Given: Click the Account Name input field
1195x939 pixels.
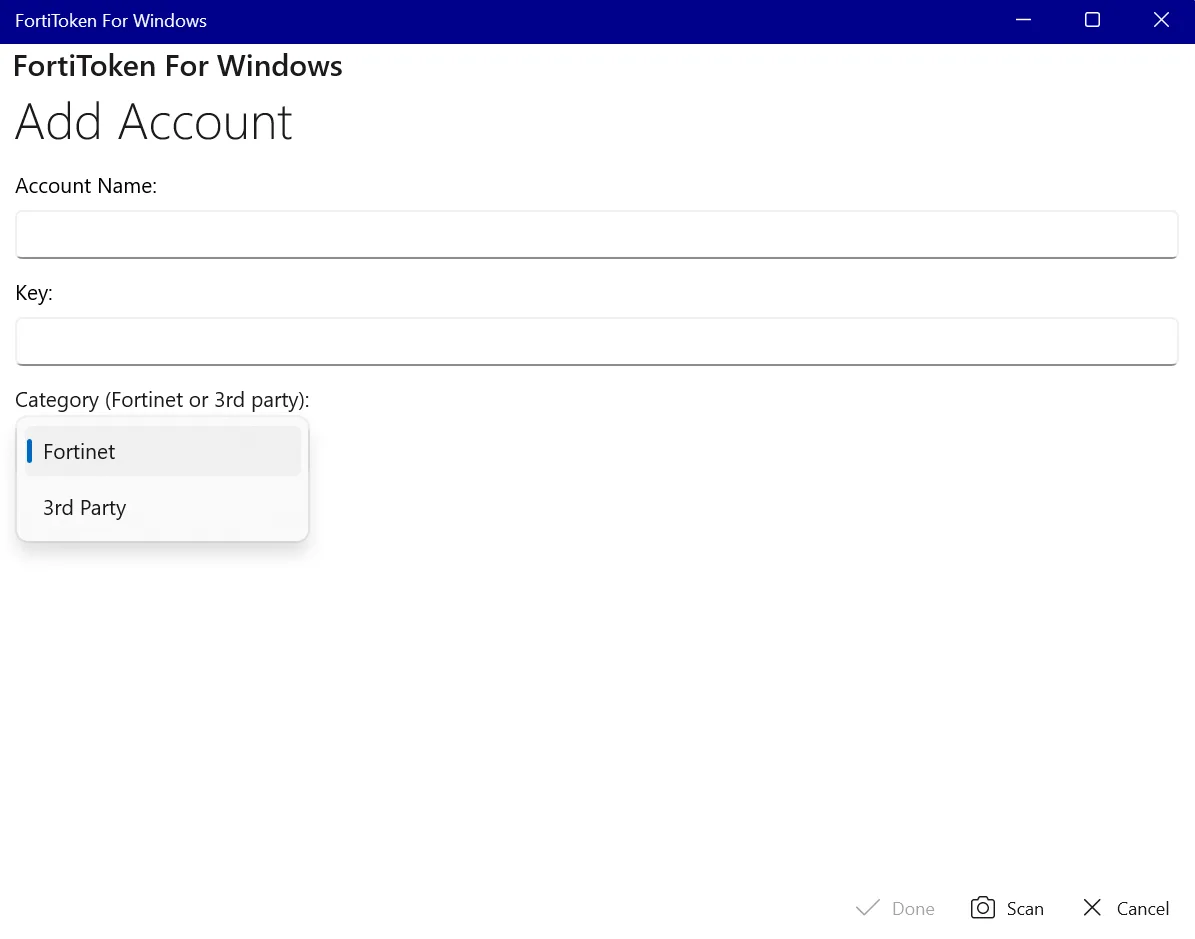Looking at the screenshot, I should tap(597, 235).
